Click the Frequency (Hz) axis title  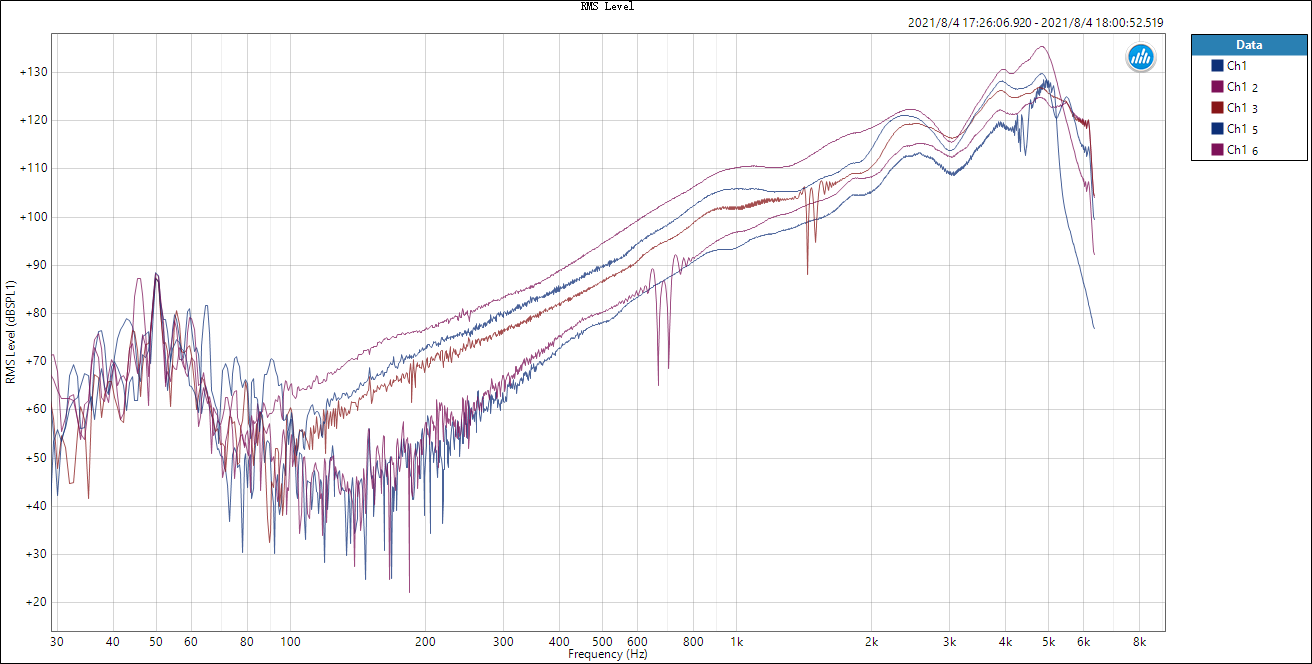608,654
